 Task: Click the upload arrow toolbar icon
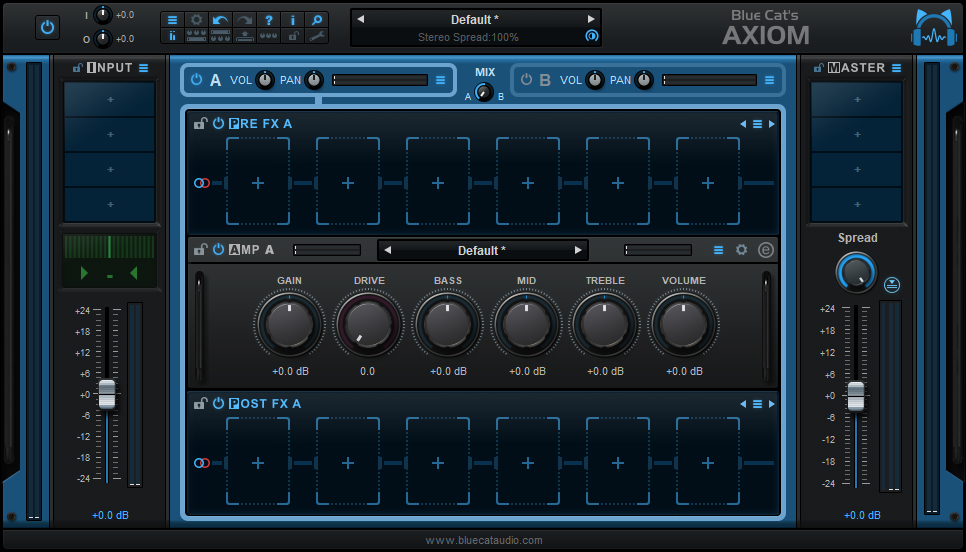click(x=245, y=36)
